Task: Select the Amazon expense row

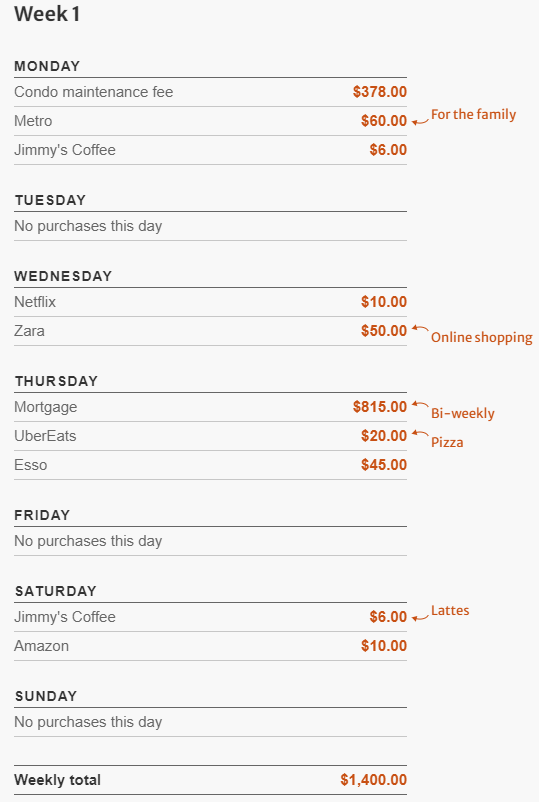Action: point(210,646)
